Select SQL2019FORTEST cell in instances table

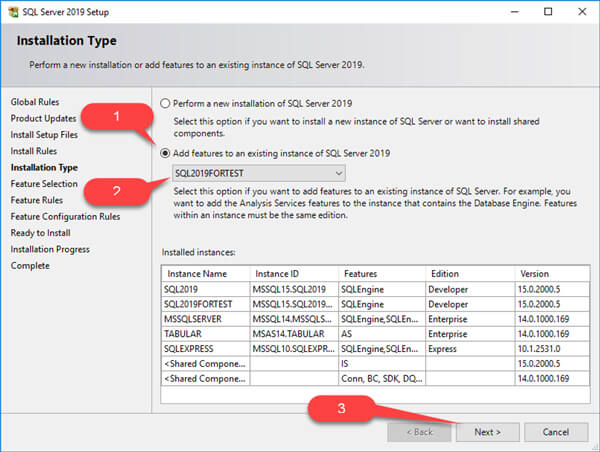(205, 304)
